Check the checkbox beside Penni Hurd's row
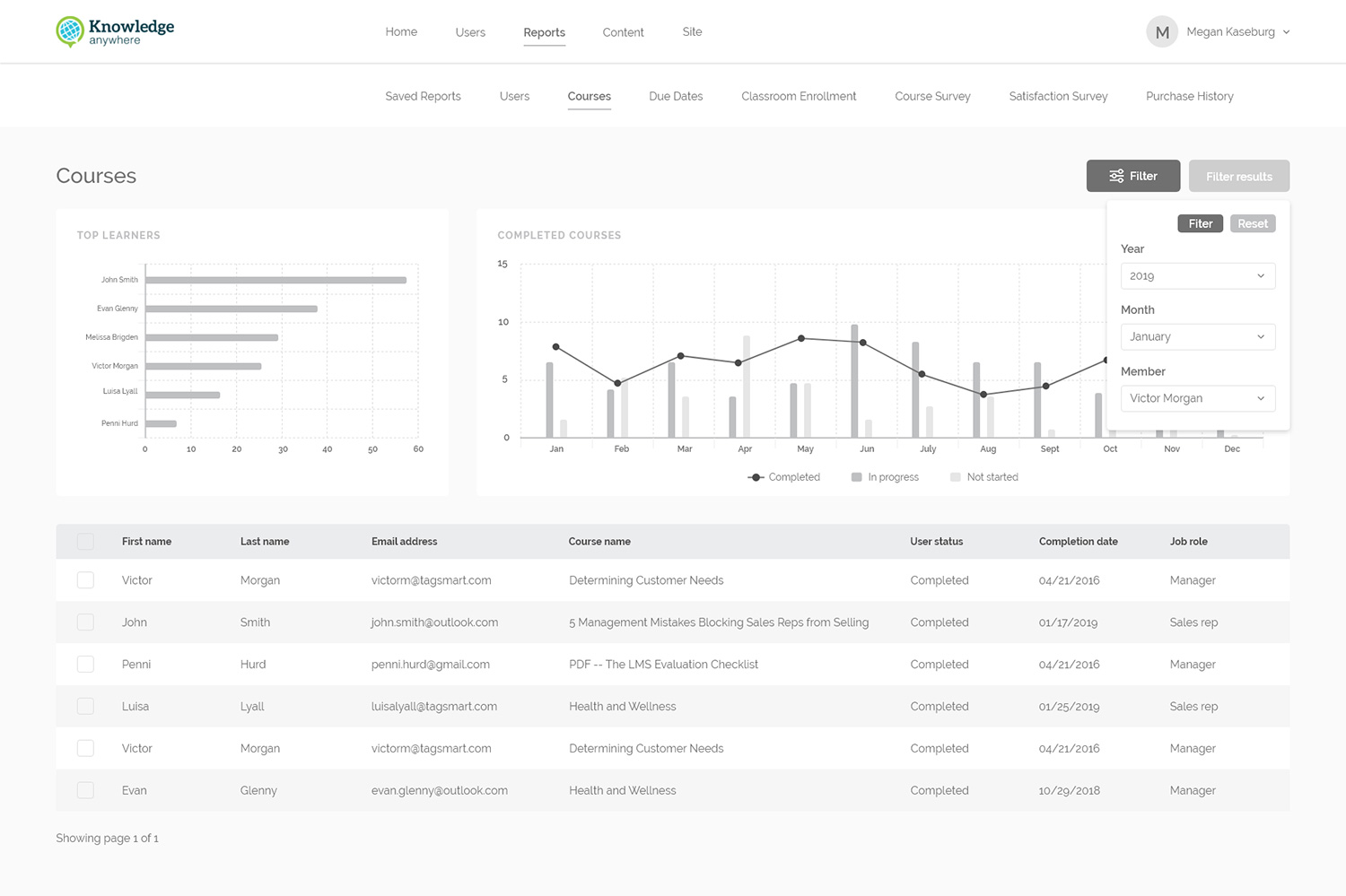Viewport: 1346px width, 896px height. [85, 664]
